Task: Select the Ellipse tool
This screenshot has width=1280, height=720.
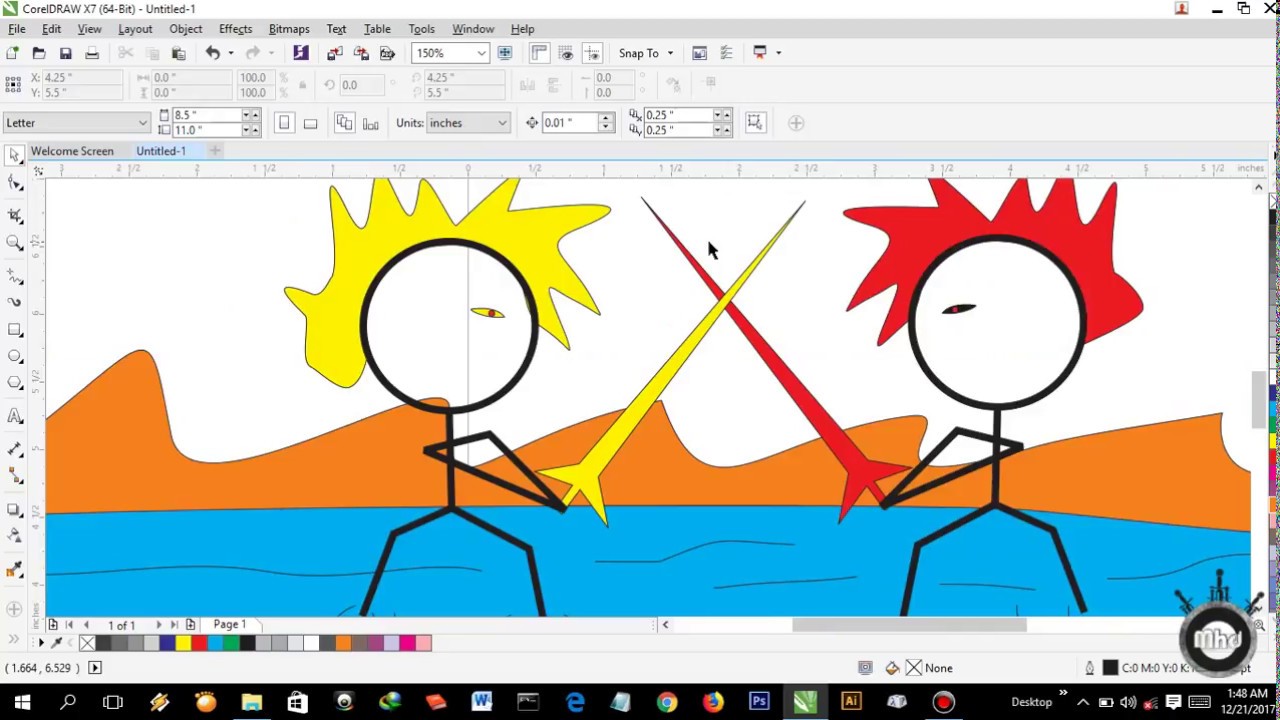Action: [x=14, y=356]
